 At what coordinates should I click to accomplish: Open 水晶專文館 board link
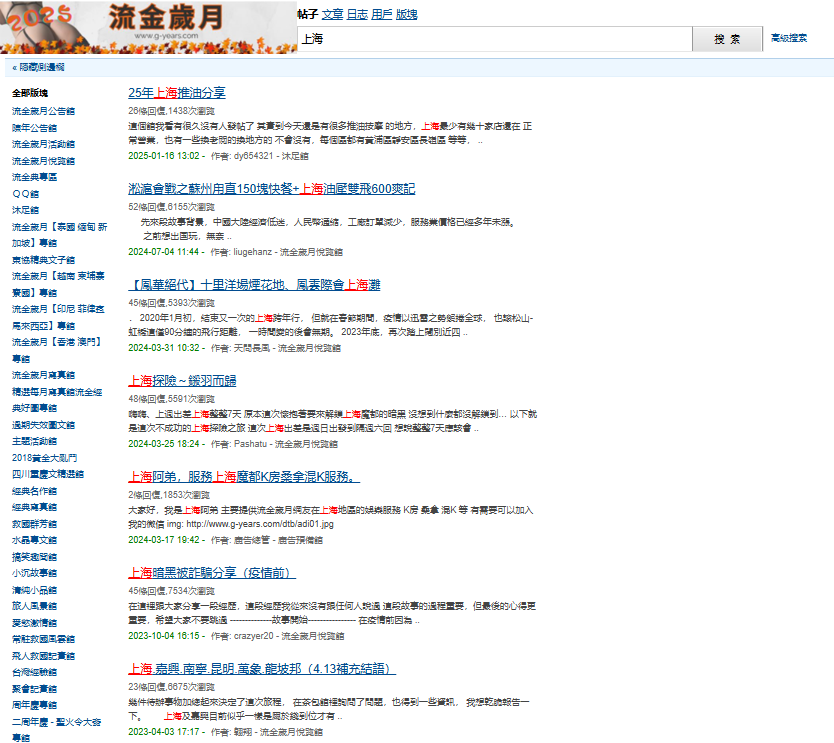click(35, 540)
